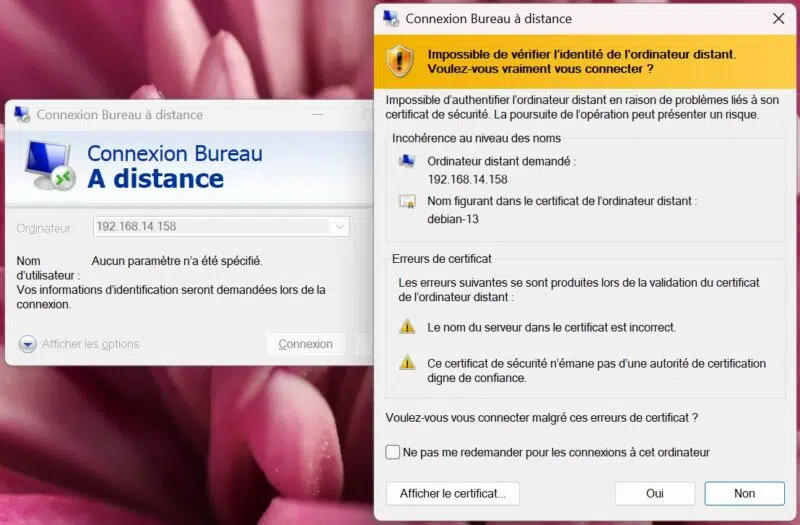
Task: Click the requested IP 192.168.14.158 in warning dialog
Action: [467, 179]
